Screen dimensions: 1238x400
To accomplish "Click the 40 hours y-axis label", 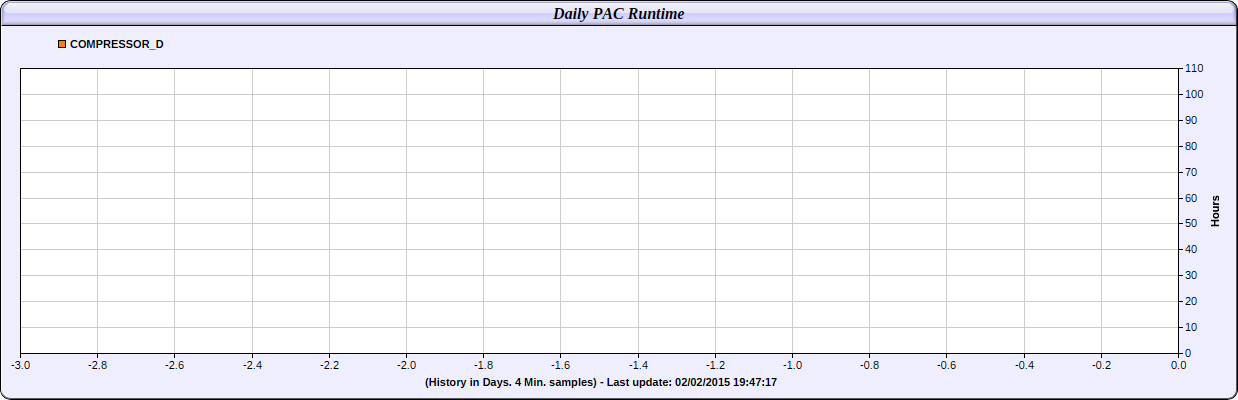I will 1191,249.
